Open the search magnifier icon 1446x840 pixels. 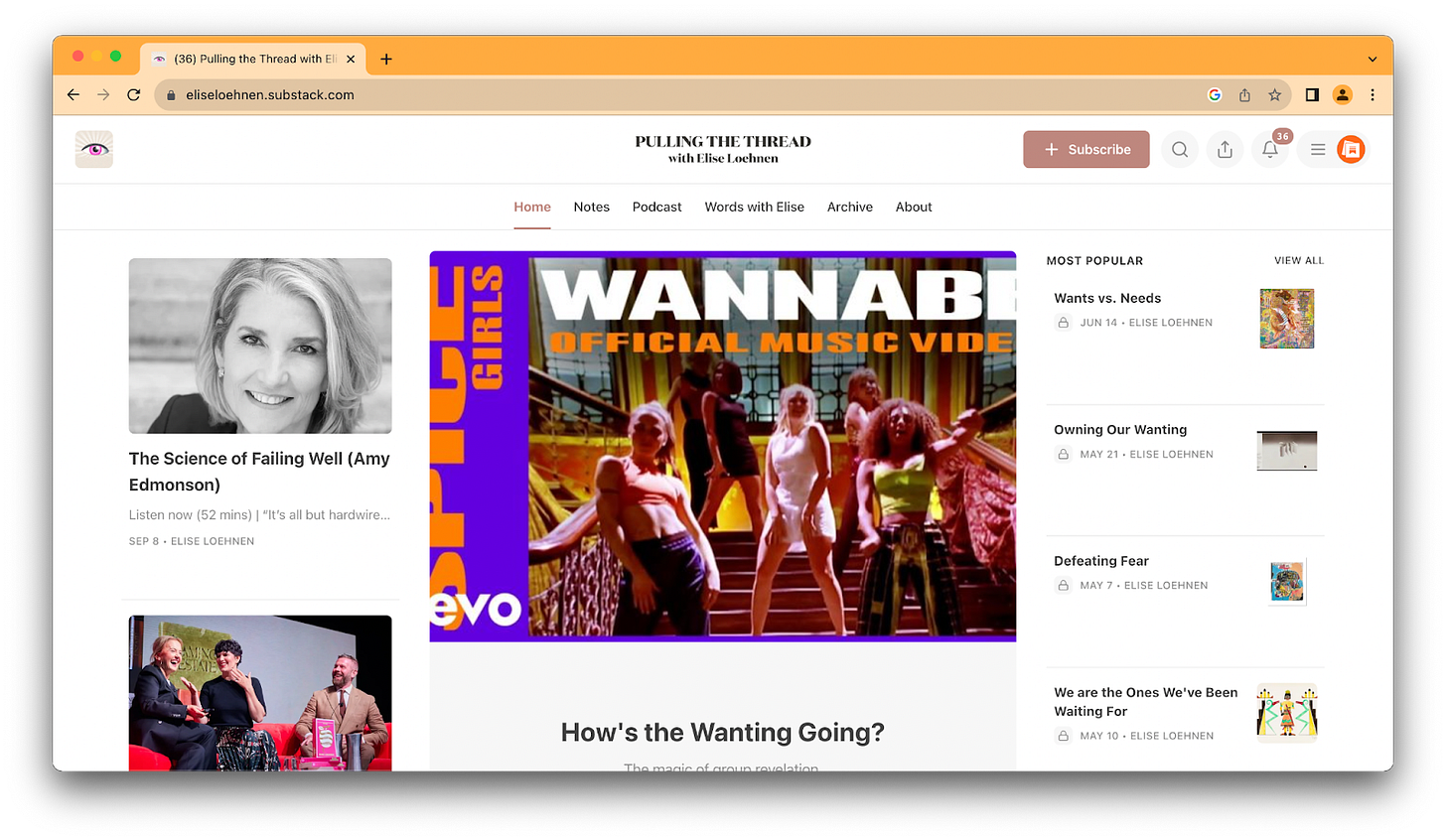pyautogui.click(x=1180, y=149)
